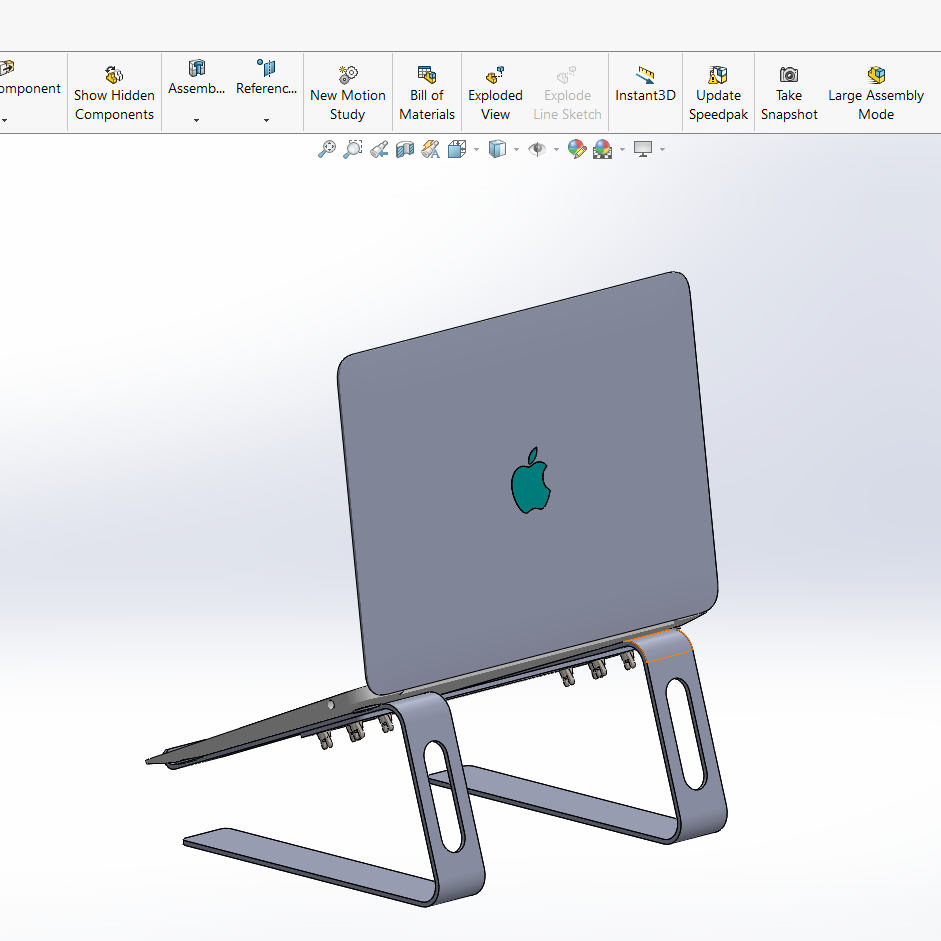Click Edit Appearance color ball
This screenshot has width=941, height=941.
click(x=577, y=149)
